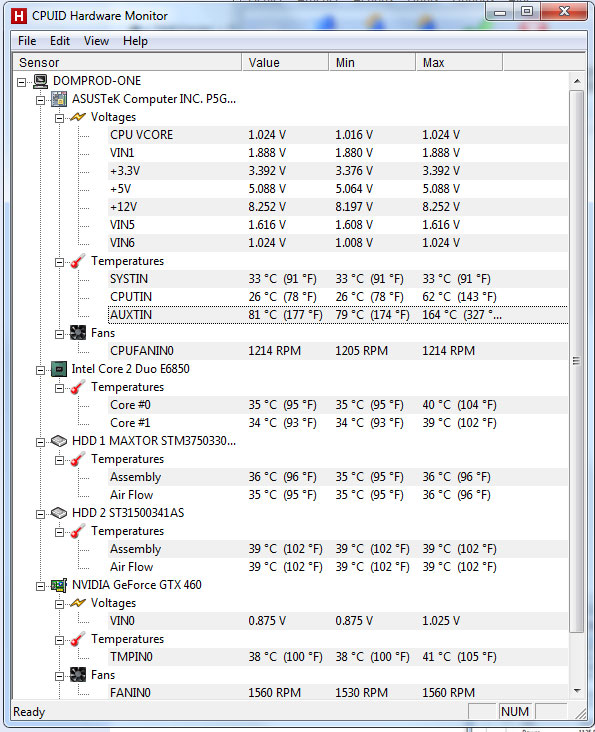Select the Core #0 temperature row
The width and height of the screenshot is (595, 732).
[x=337, y=405]
